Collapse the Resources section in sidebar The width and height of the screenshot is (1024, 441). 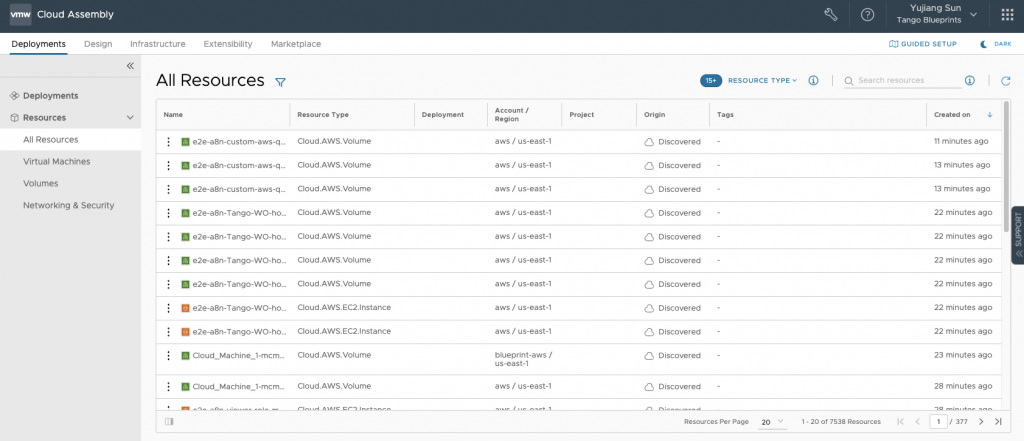pyautogui.click(x=130, y=118)
